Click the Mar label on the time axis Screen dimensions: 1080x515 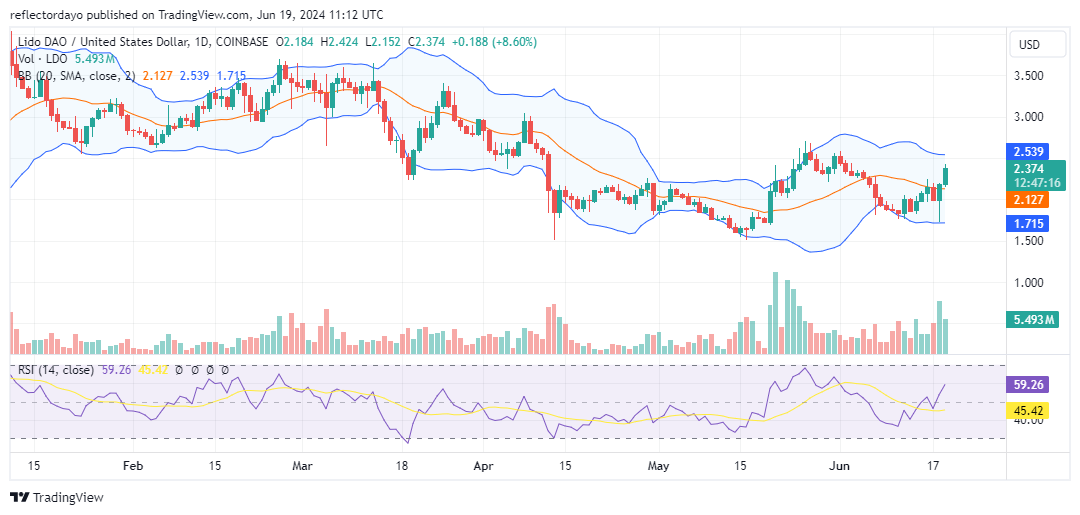(302, 465)
